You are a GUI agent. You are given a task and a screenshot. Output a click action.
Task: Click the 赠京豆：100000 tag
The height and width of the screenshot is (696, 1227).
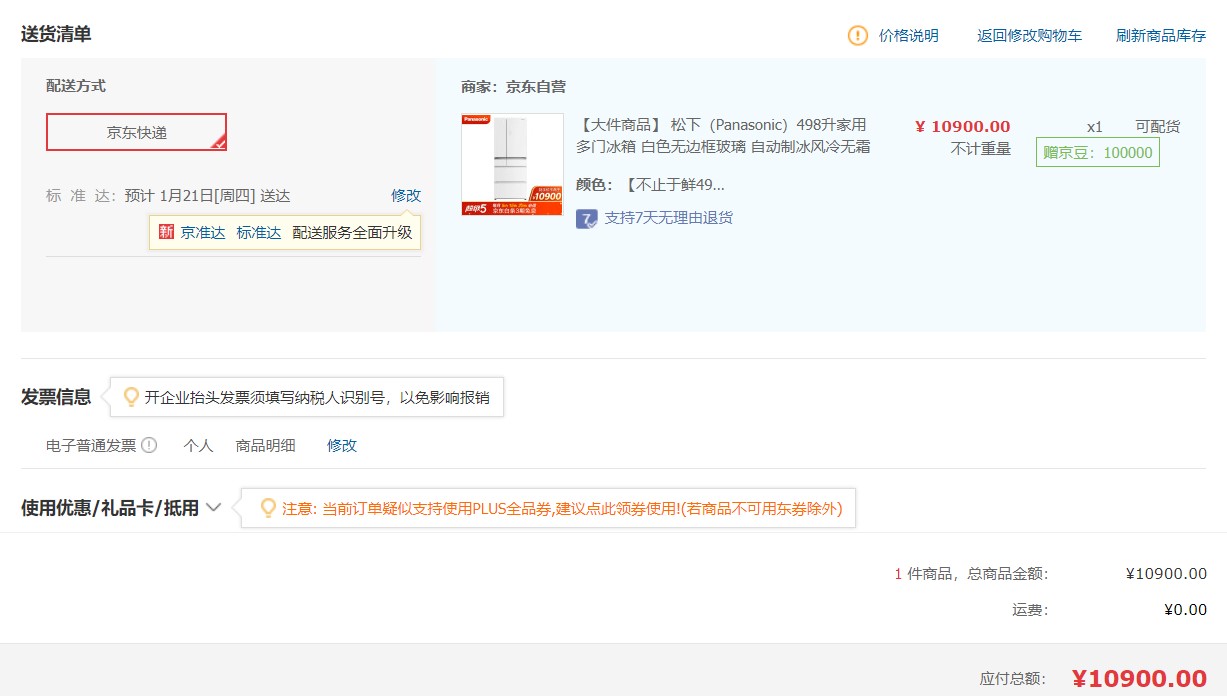[1098, 153]
